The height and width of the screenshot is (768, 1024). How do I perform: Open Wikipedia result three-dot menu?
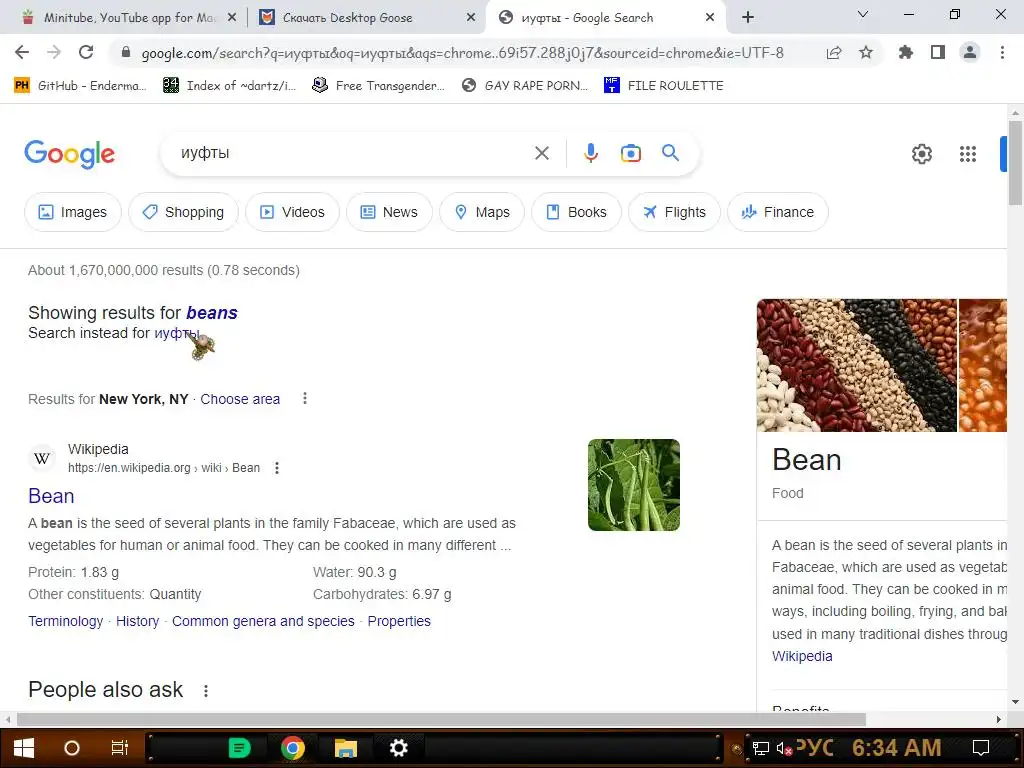(277, 468)
